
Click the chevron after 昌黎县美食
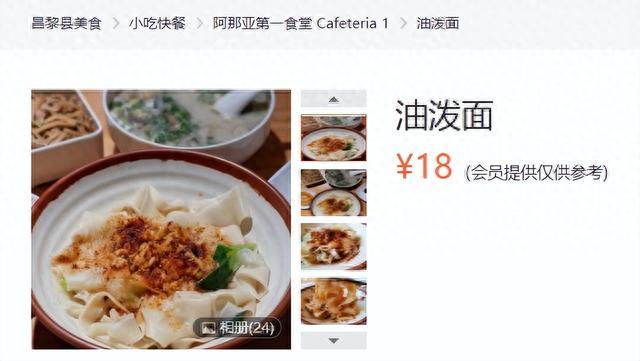tap(116, 23)
